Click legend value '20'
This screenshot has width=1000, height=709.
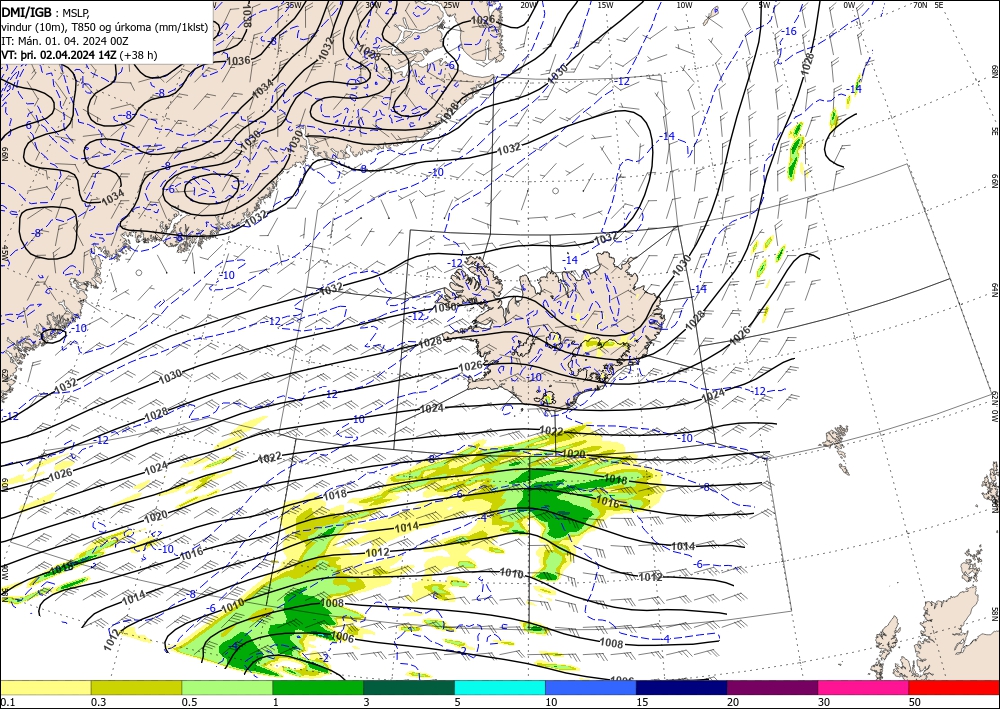pos(733,702)
